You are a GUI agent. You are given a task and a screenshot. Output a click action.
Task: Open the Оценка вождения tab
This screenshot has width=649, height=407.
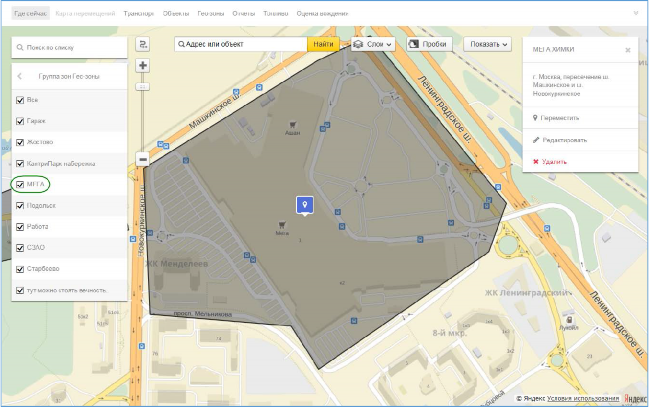[322, 14]
